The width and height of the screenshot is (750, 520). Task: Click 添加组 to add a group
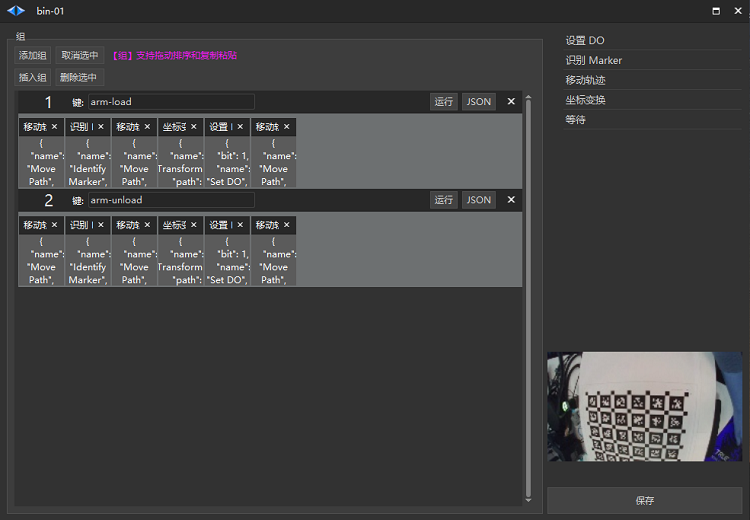[x=33, y=56]
